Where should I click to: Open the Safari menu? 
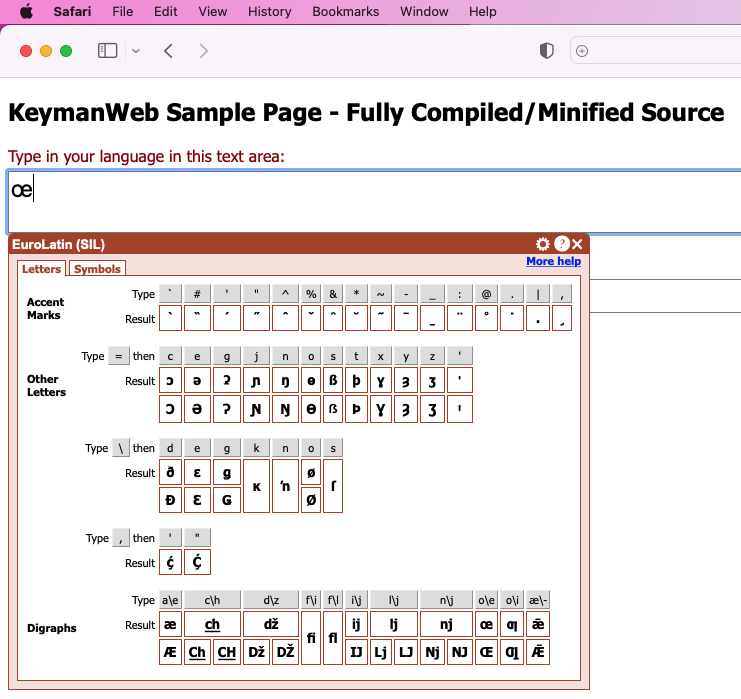coord(72,11)
